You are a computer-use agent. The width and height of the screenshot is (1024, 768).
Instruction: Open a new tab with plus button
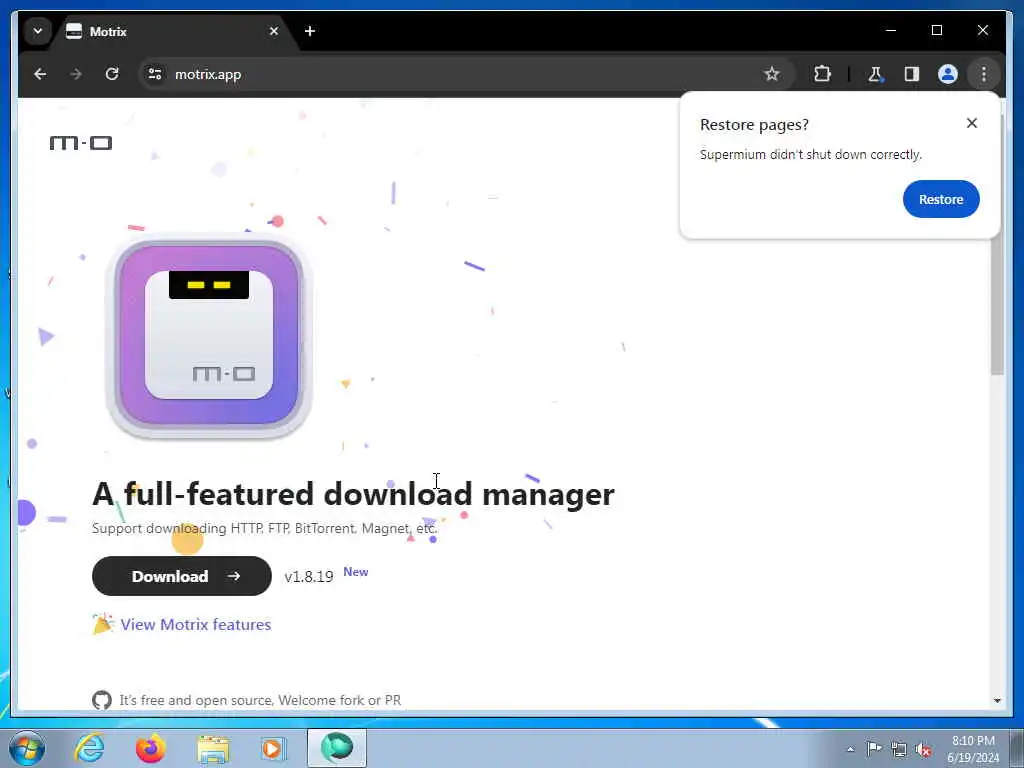tap(310, 31)
